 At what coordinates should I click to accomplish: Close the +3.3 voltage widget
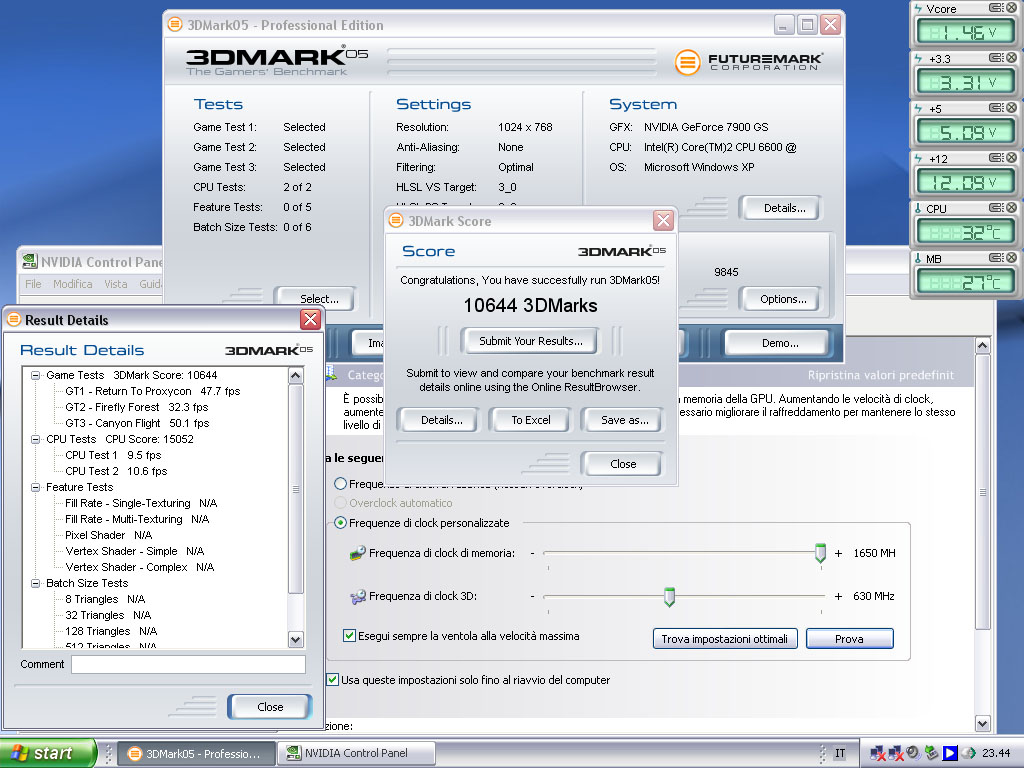point(1011,57)
